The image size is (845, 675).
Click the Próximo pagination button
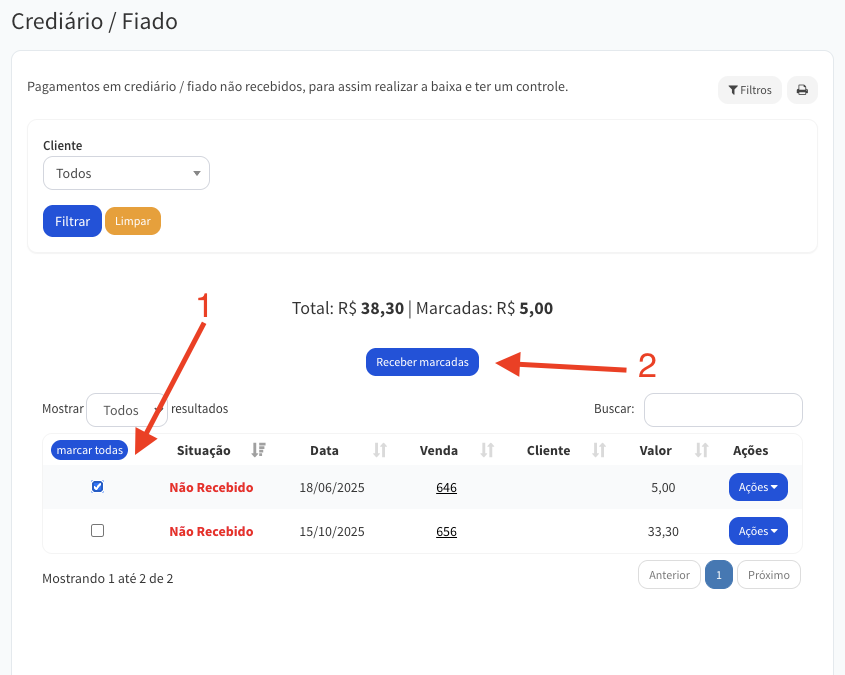point(768,575)
